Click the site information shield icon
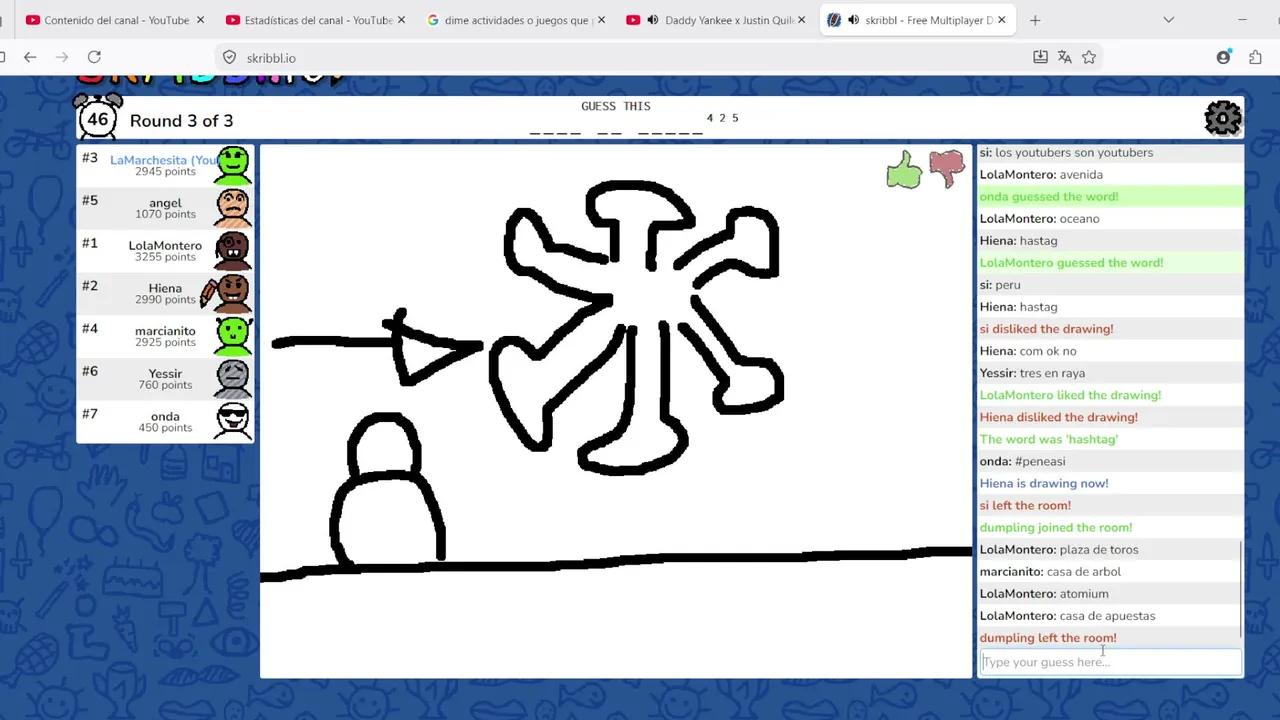Screen dimensions: 1280x720 [229, 57]
